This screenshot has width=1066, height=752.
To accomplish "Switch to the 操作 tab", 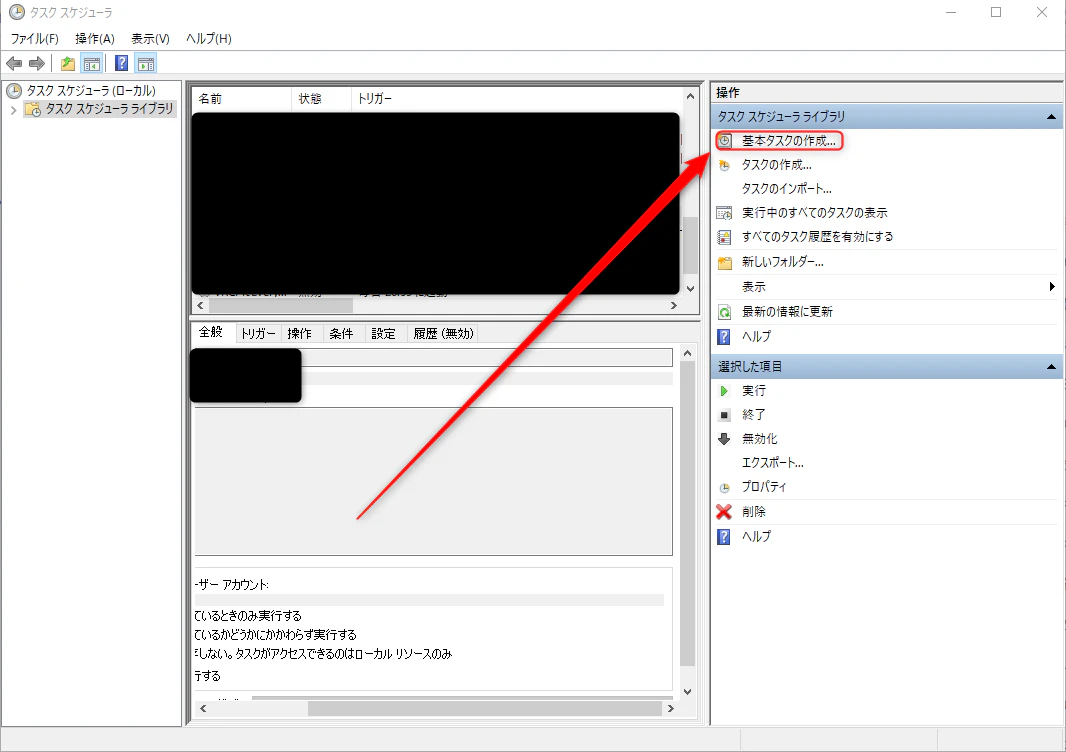I will point(300,333).
